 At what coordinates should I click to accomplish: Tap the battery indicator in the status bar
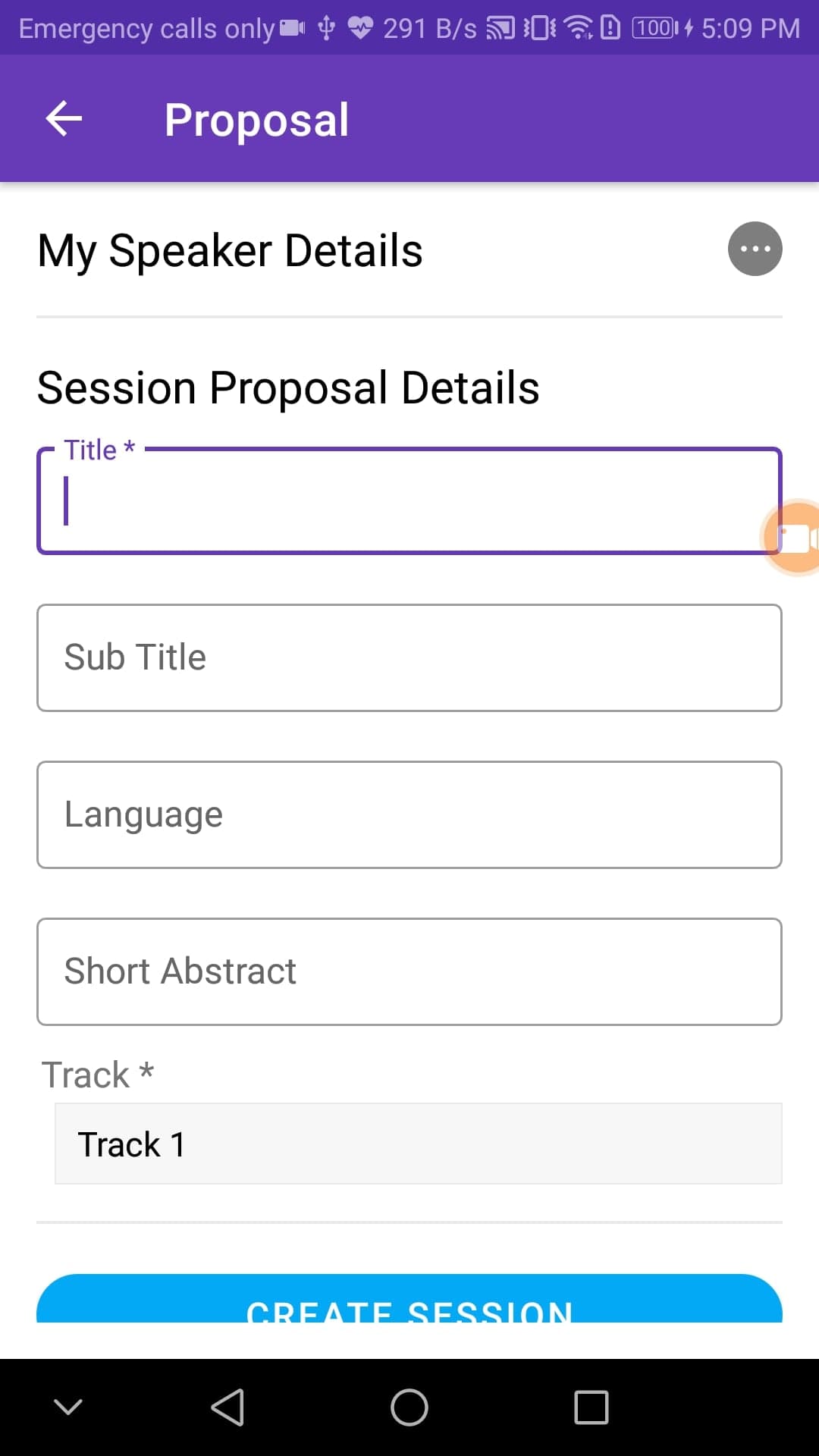[656, 28]
